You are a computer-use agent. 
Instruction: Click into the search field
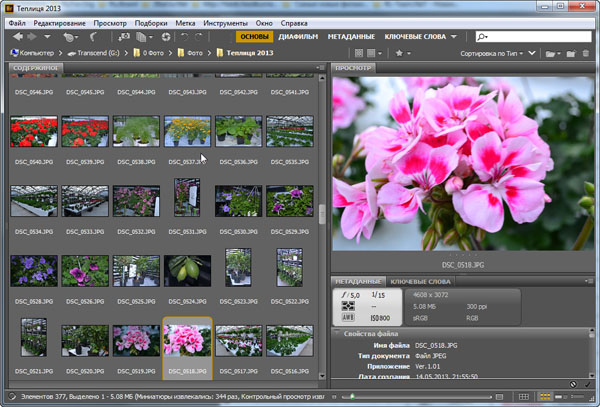click(533, 37)
